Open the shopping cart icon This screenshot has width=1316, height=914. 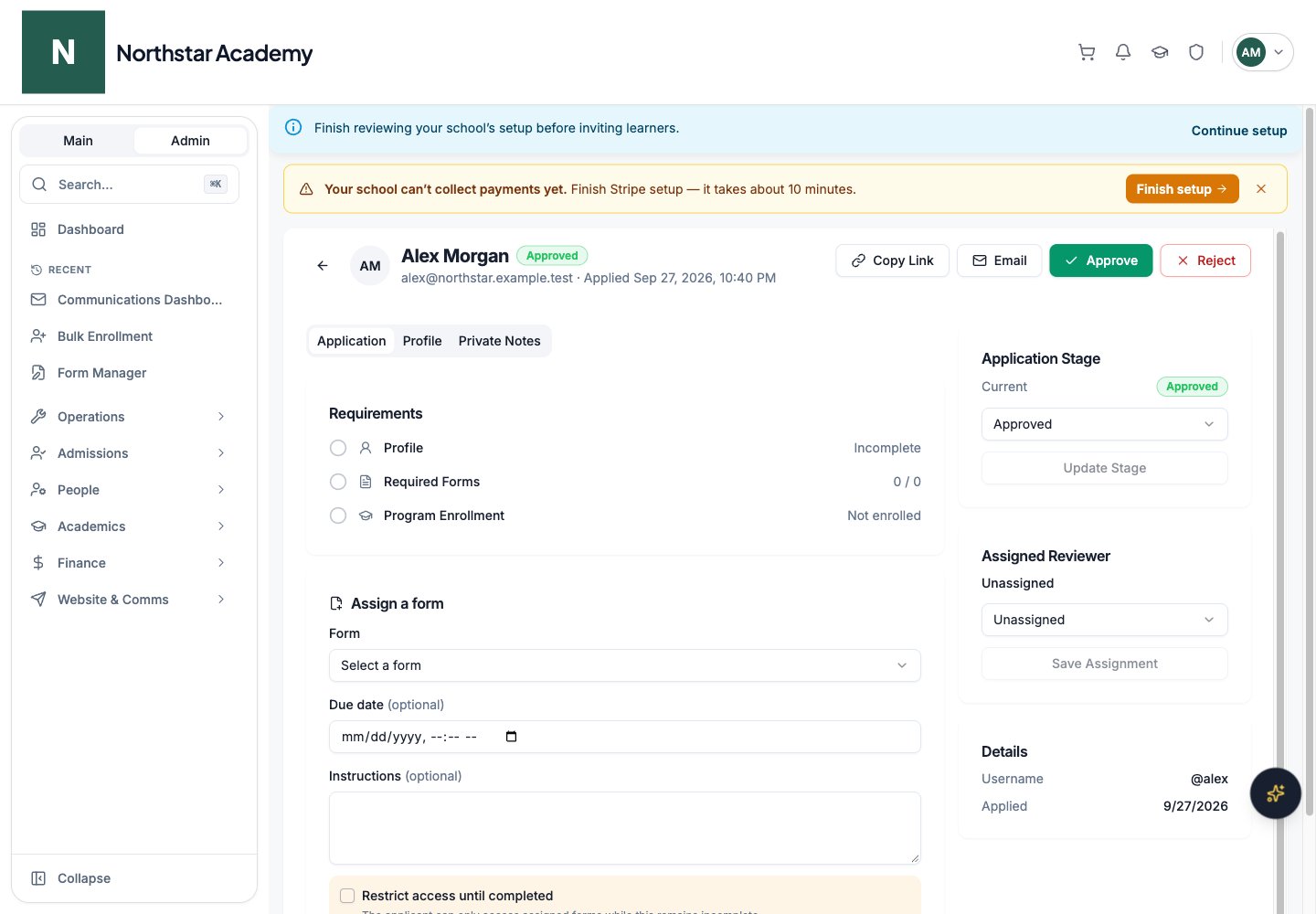(1087, 52)
